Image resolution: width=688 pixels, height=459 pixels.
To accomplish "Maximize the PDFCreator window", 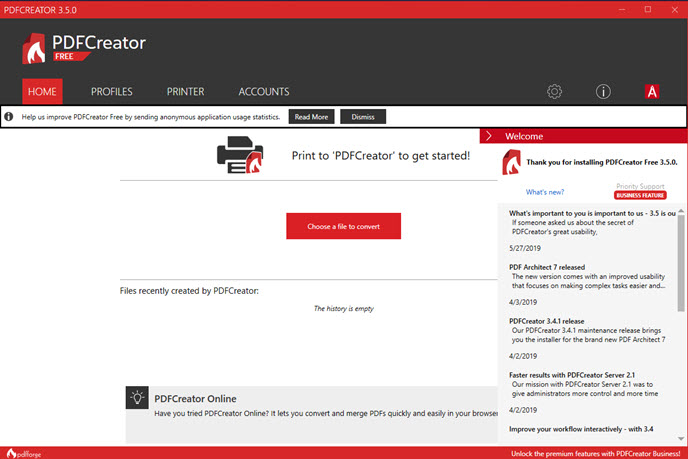I will (648, 9).
